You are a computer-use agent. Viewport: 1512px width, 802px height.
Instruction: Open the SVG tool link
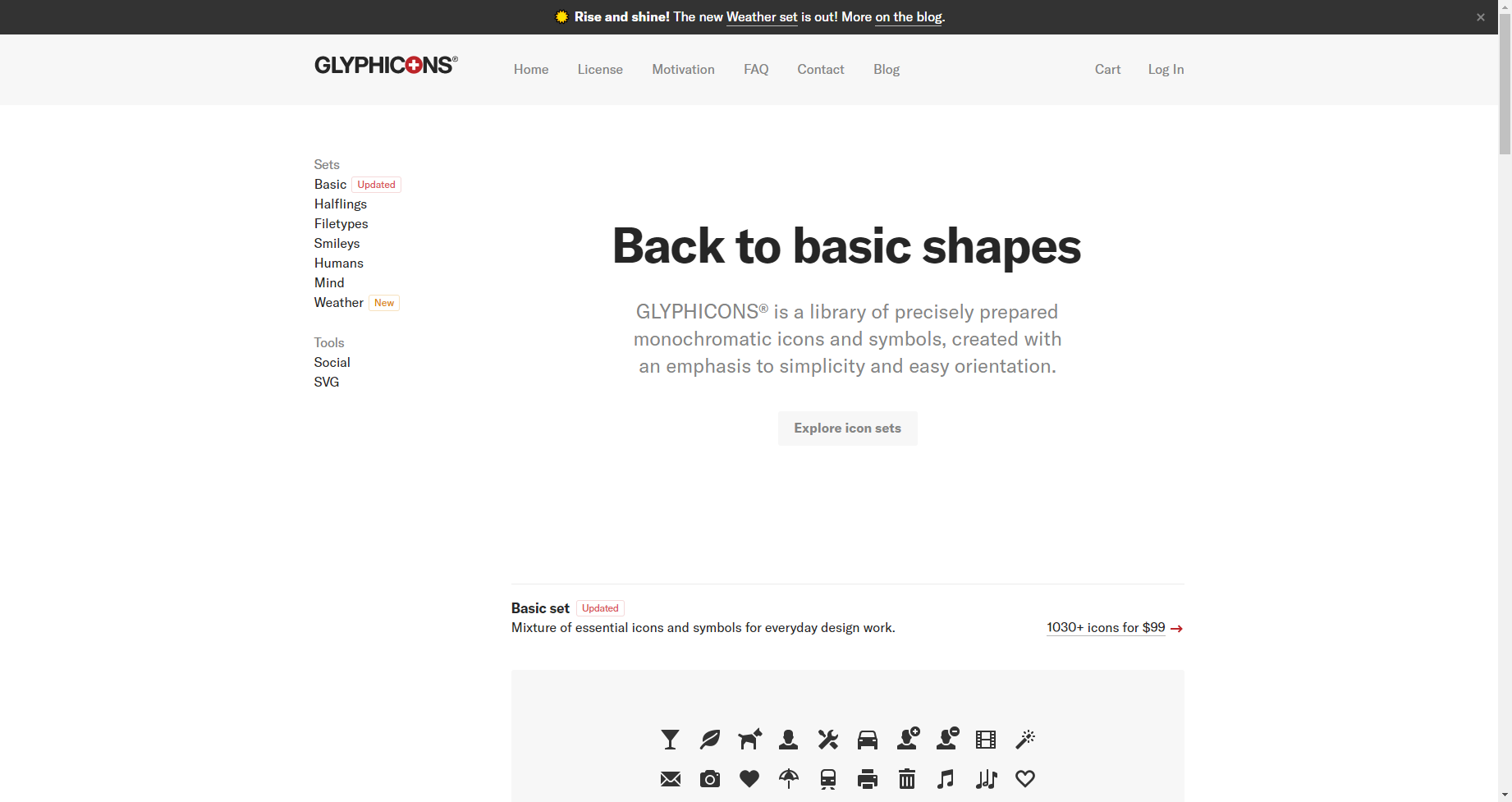tap(326, 383)
